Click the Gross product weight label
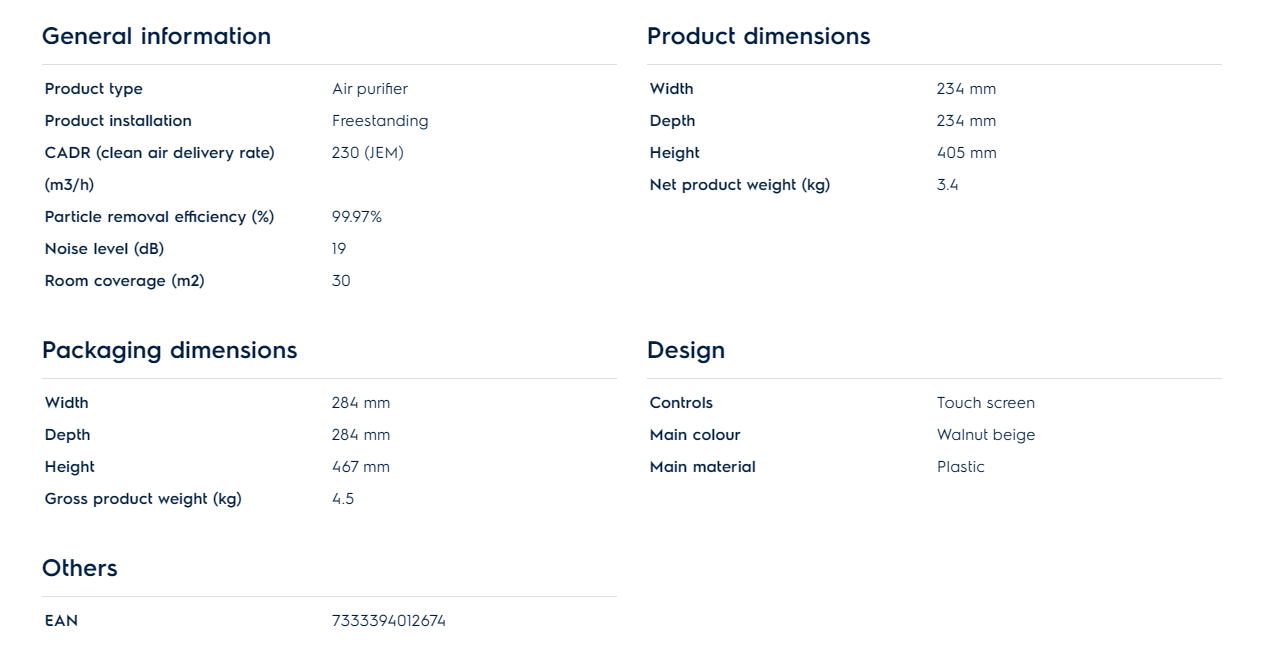This screenshot has width=1268, height=659. pos(143,499)
